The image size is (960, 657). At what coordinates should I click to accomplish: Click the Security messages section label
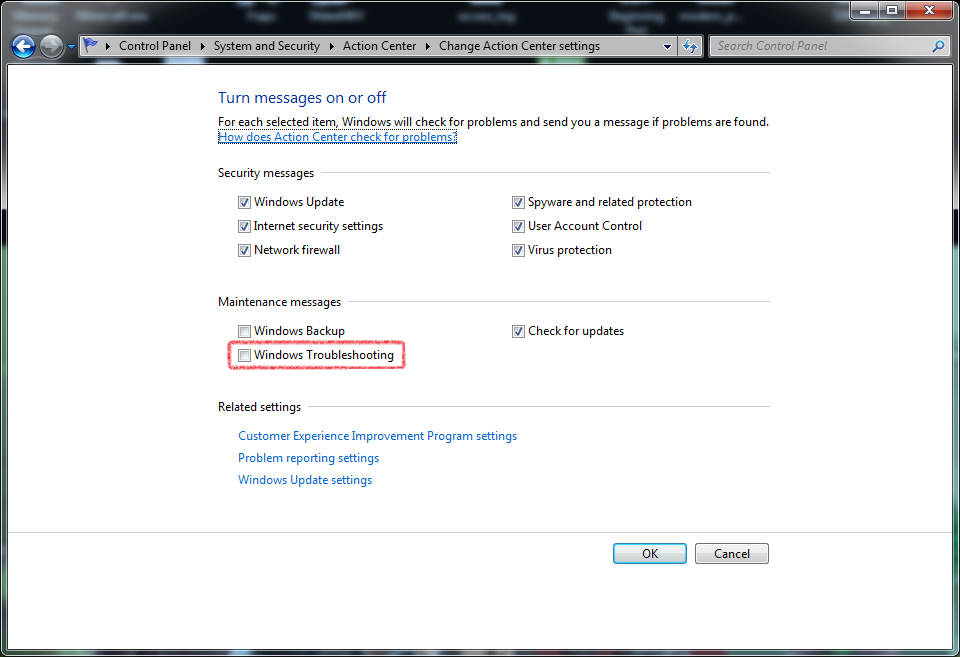click(266, 173)
